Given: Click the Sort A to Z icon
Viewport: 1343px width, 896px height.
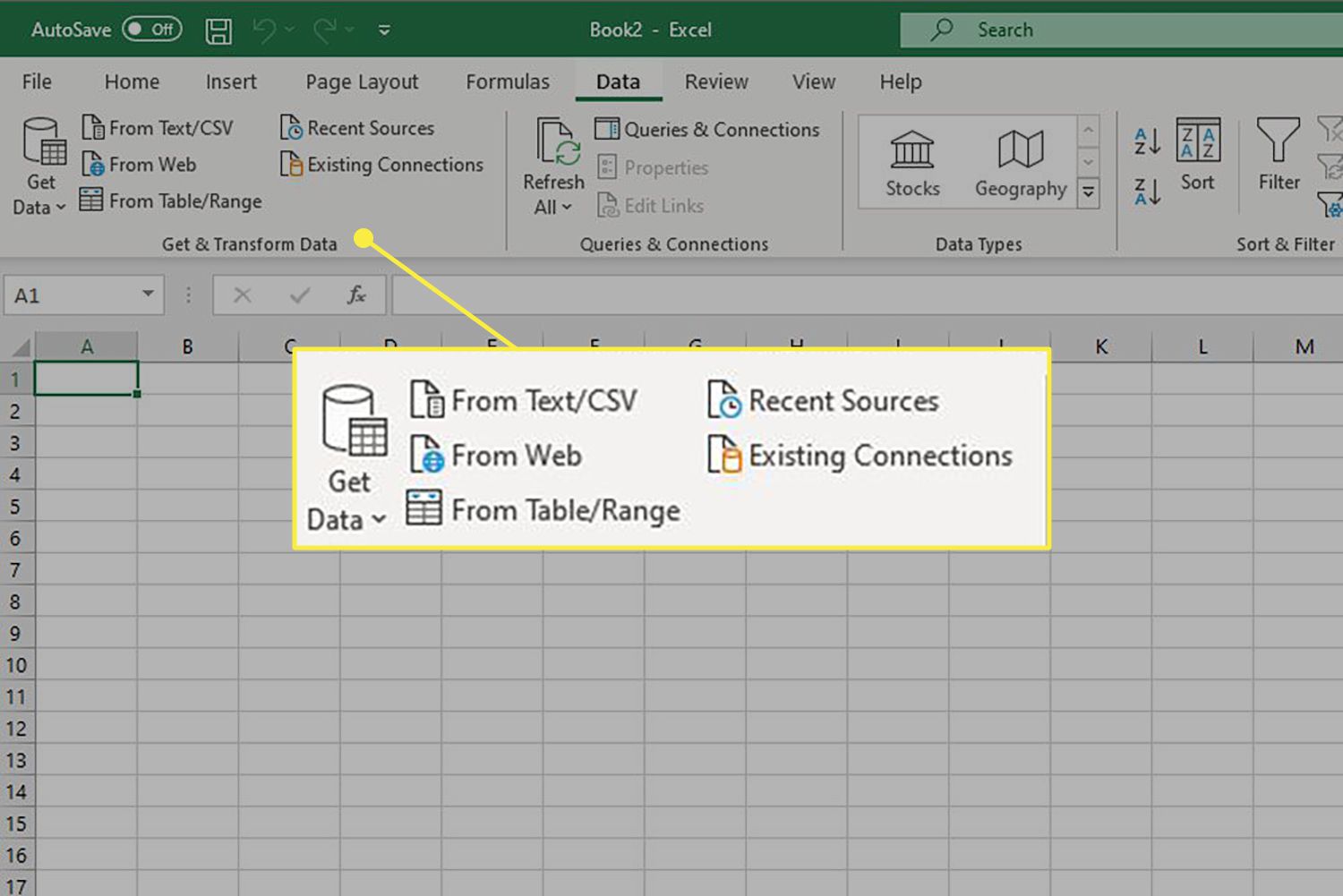Looking at the screenshot, I should (1146, 143).
